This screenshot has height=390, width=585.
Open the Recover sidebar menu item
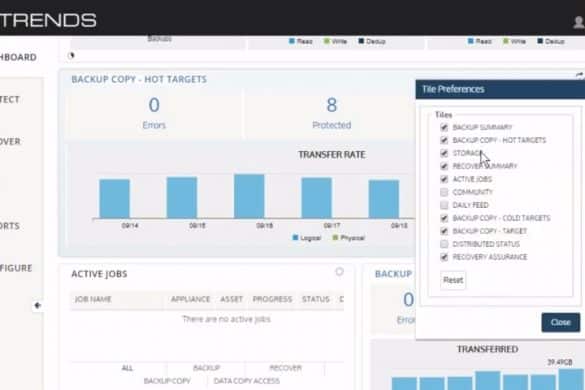tap(10, 141)
